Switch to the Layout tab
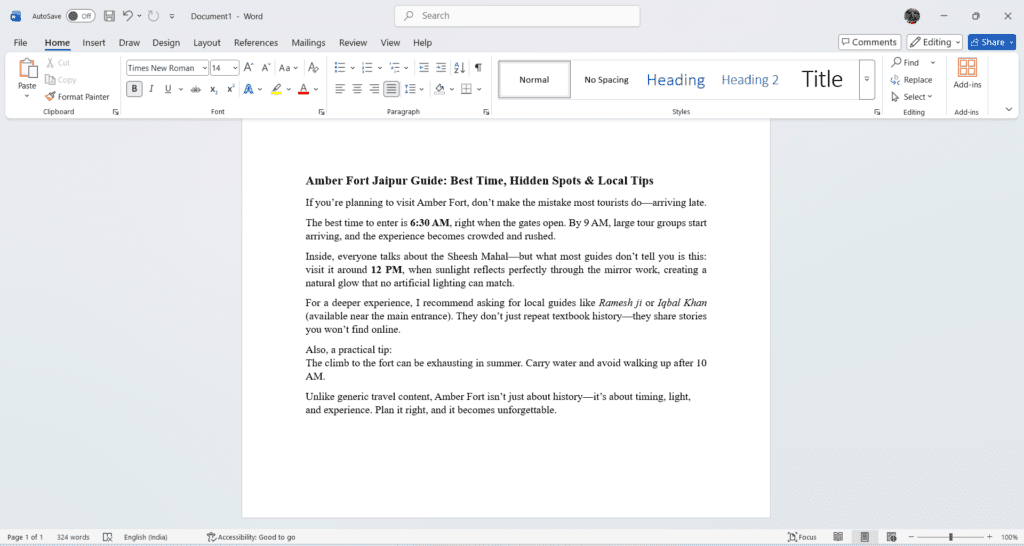 click(x=206, y=42)
